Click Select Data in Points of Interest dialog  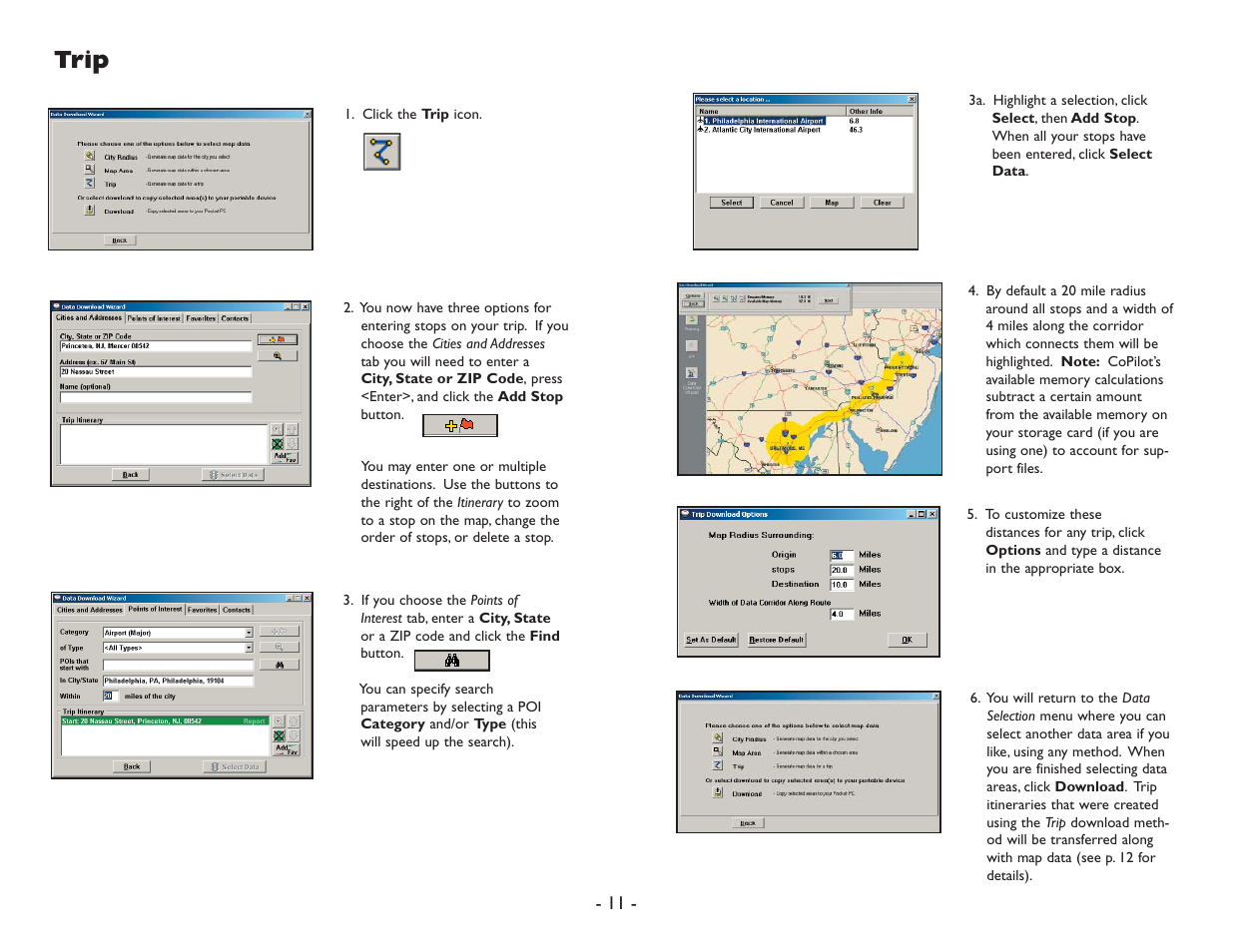click(236, 767)
